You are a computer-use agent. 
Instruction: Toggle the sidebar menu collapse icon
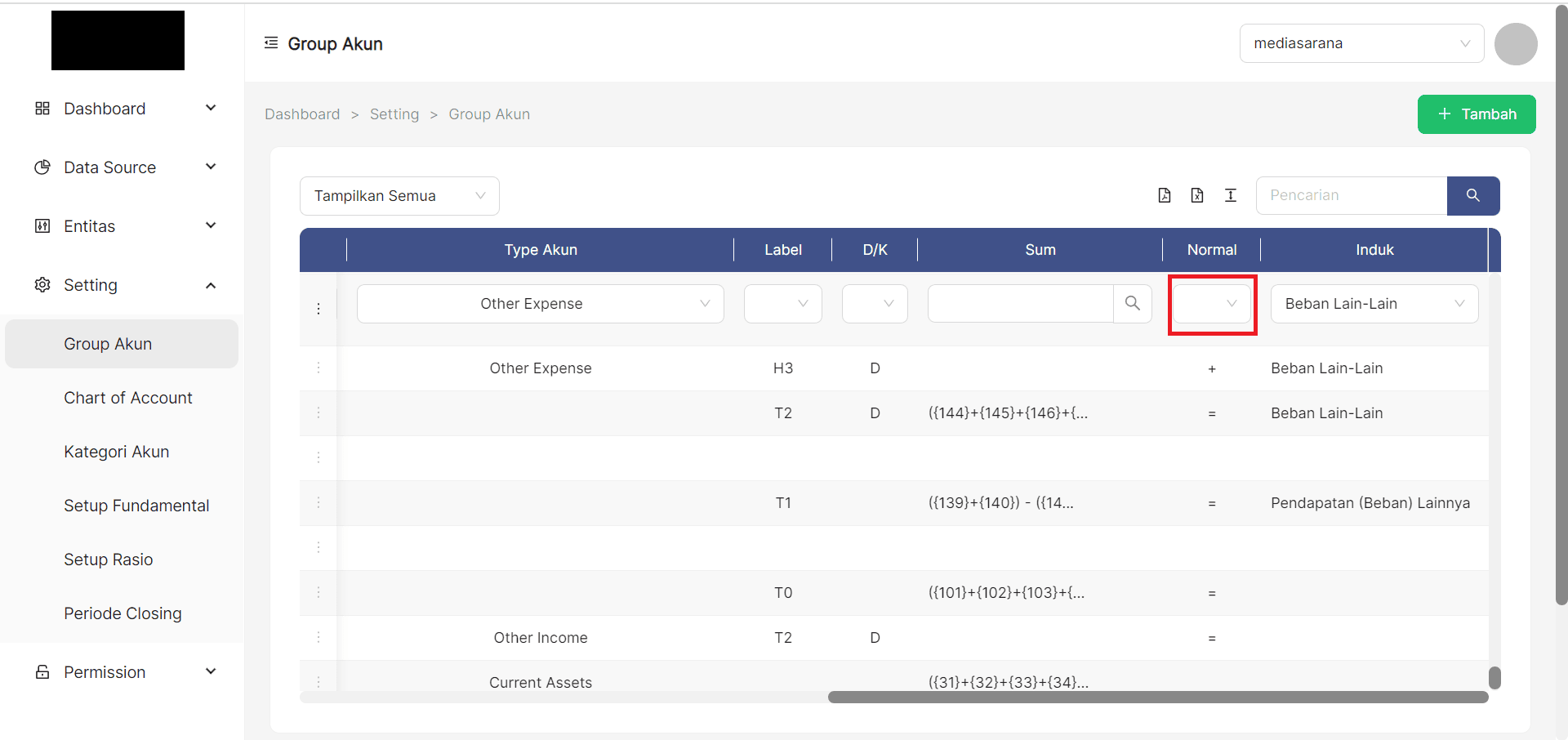[271, 43]
